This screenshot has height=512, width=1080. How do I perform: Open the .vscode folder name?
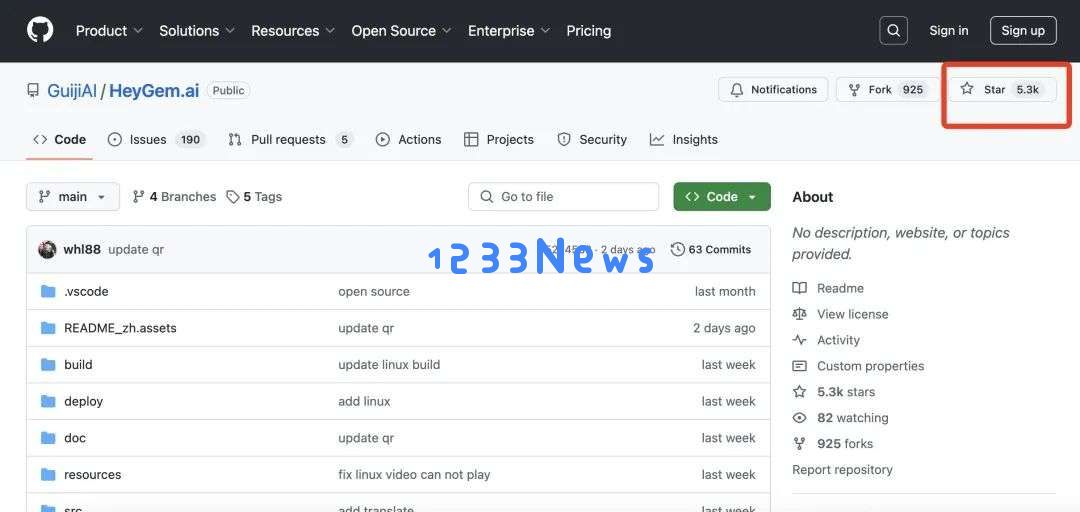point(86,291)
